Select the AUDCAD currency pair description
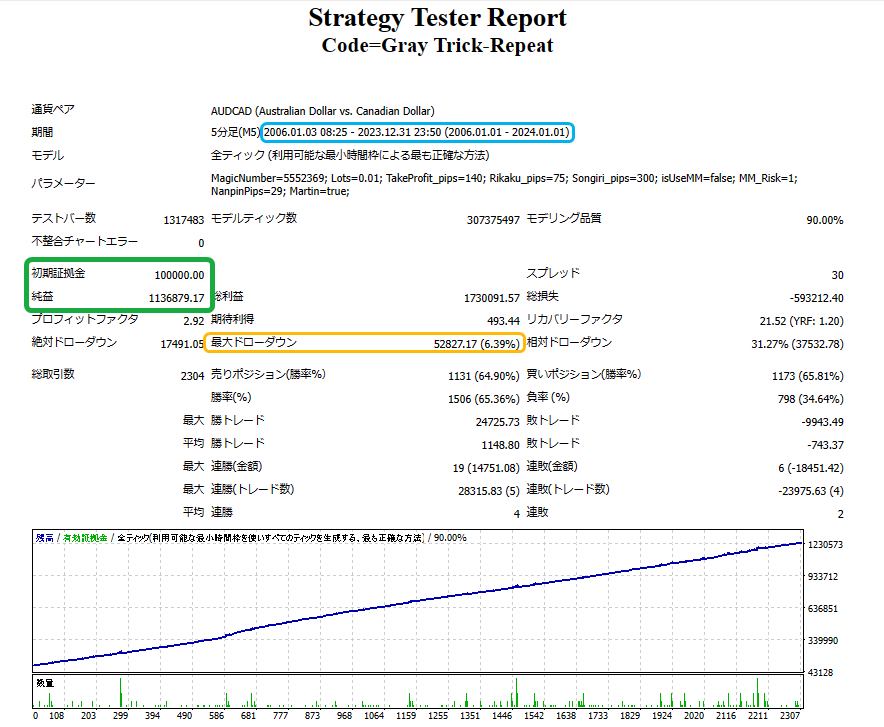Viewport: 884px width, 727px height. pyautogui.click(x=322, y=111)
